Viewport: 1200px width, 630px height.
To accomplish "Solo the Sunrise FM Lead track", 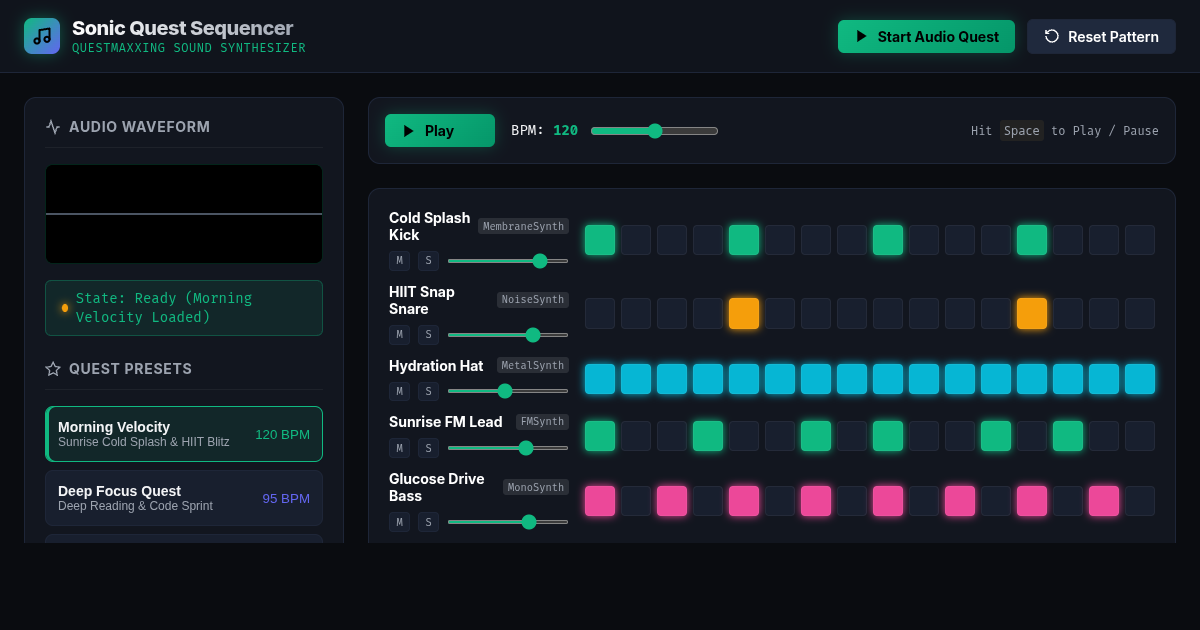I will tap(428, 448).
